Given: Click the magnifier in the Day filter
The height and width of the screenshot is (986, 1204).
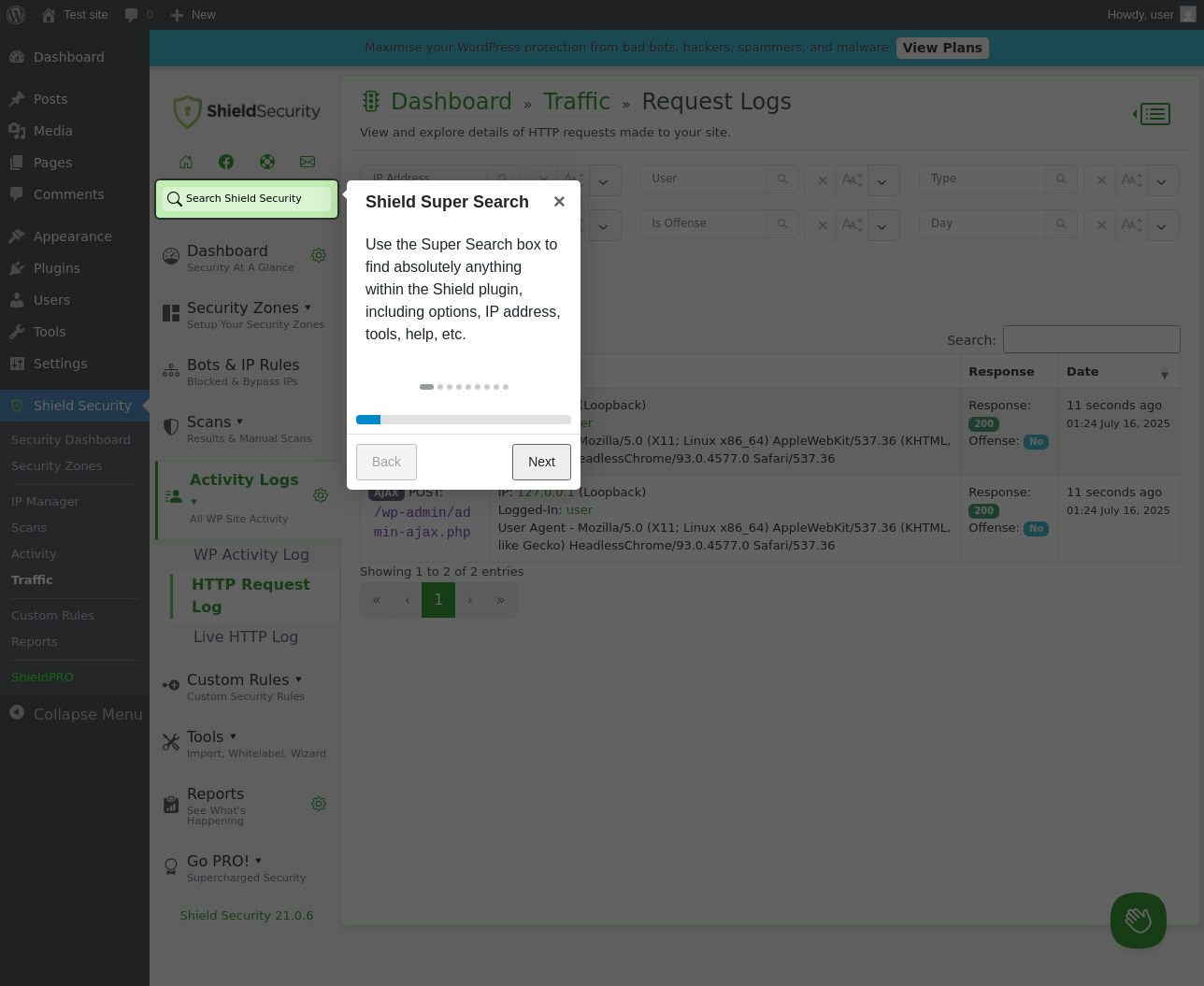Looking at the screenshot, I should (1061, 223).
